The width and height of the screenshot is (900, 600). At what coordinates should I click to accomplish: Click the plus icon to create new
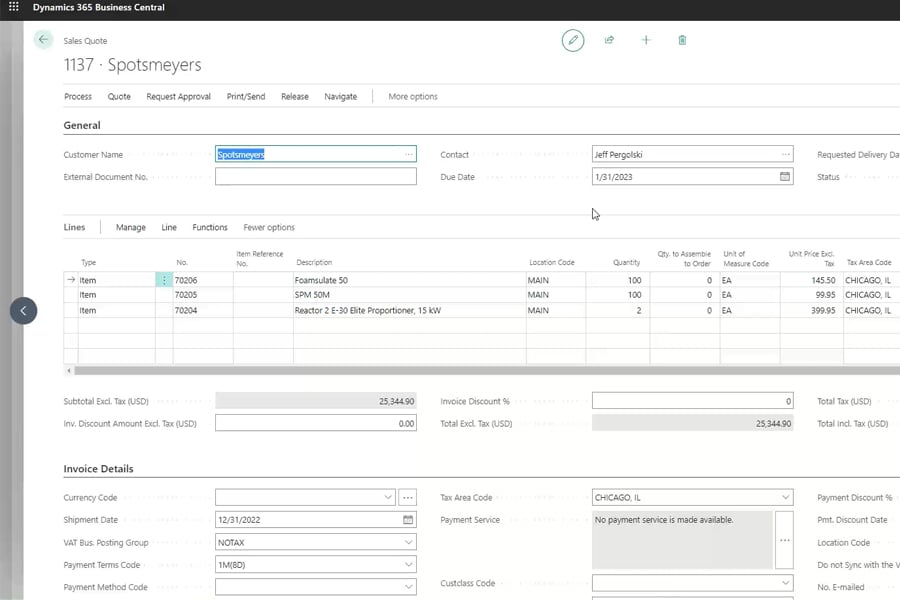tap(646, 40)
